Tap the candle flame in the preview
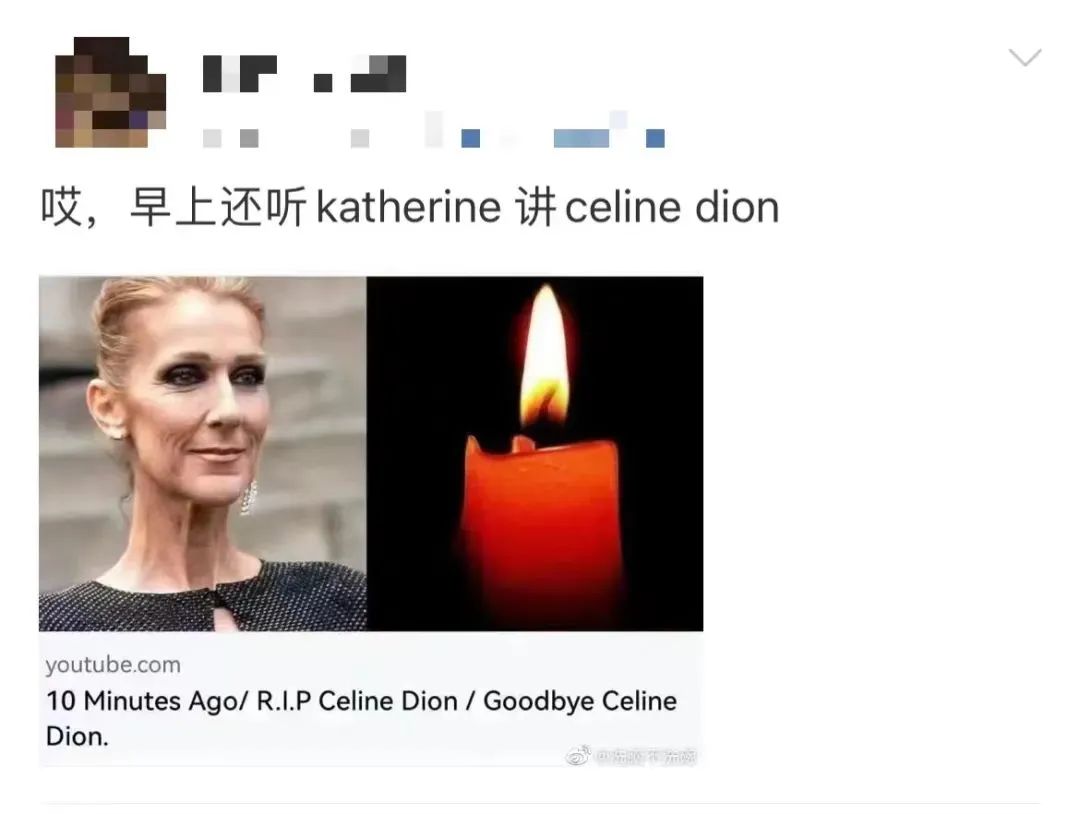The image size is (1080, 814). coord(544,358)
